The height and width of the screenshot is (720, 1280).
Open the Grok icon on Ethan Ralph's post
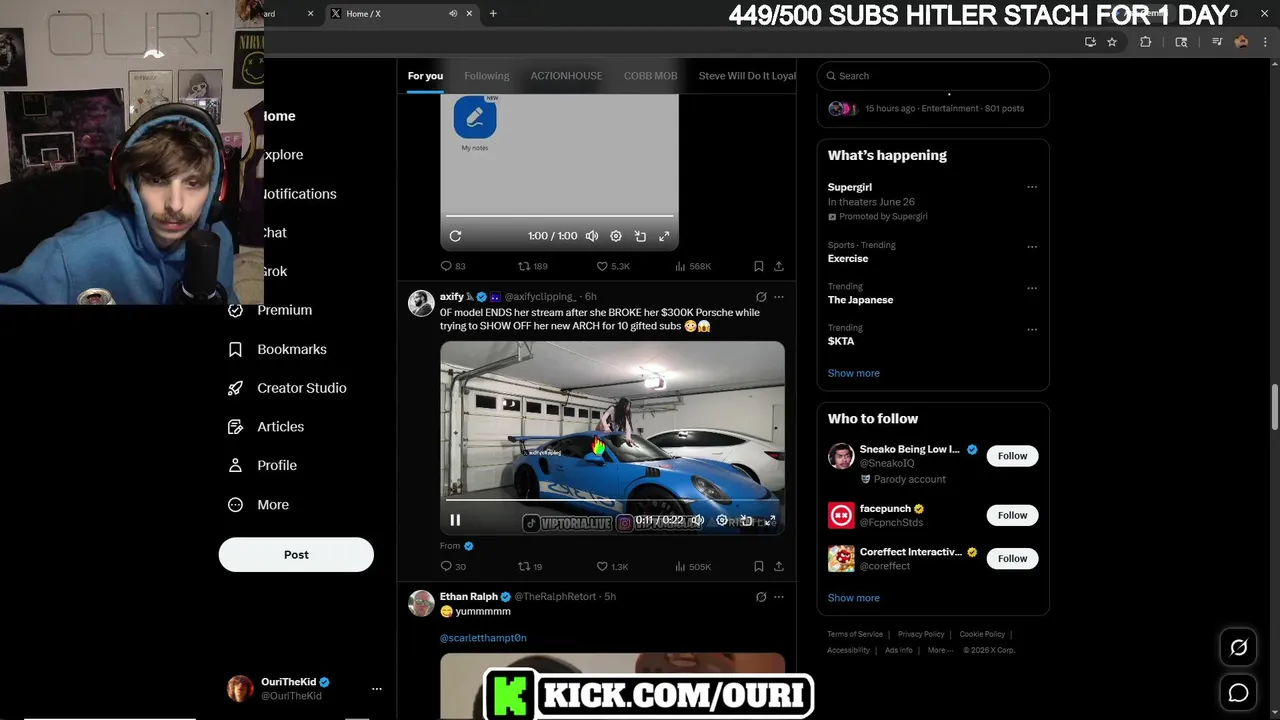pos(761,597)
